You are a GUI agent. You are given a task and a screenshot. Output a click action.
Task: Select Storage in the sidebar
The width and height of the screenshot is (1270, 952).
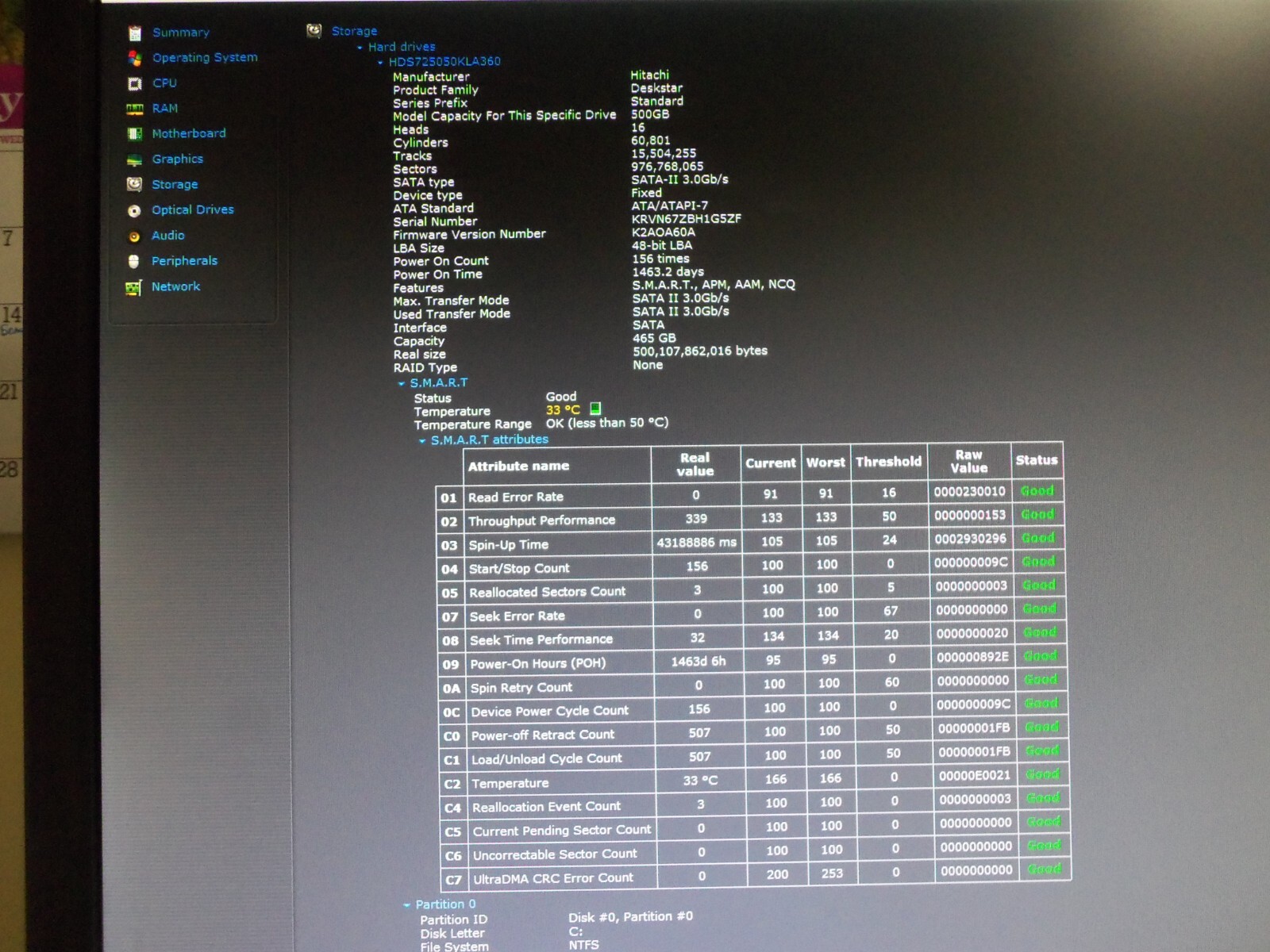[175, 184]
